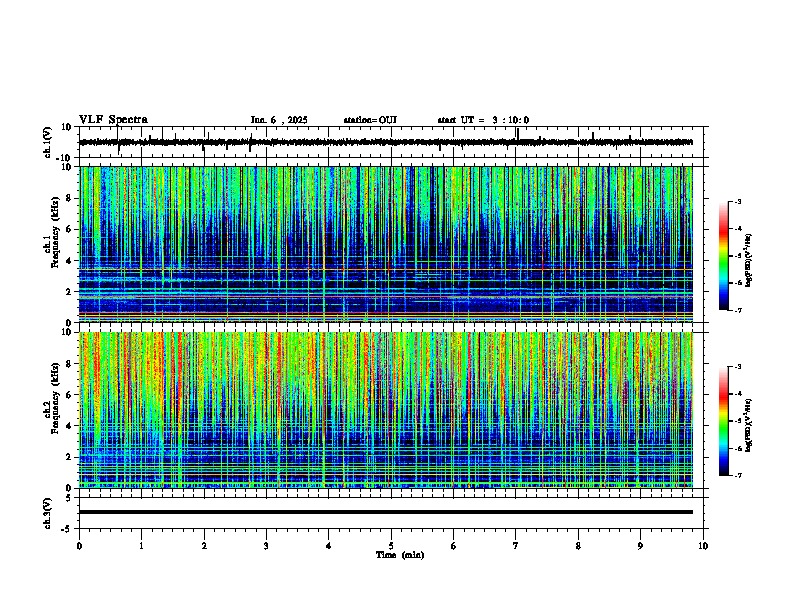Click the "VLF Spectra" plot title
The width and height of the screenshot is (792, 612).
coord(113,120)
